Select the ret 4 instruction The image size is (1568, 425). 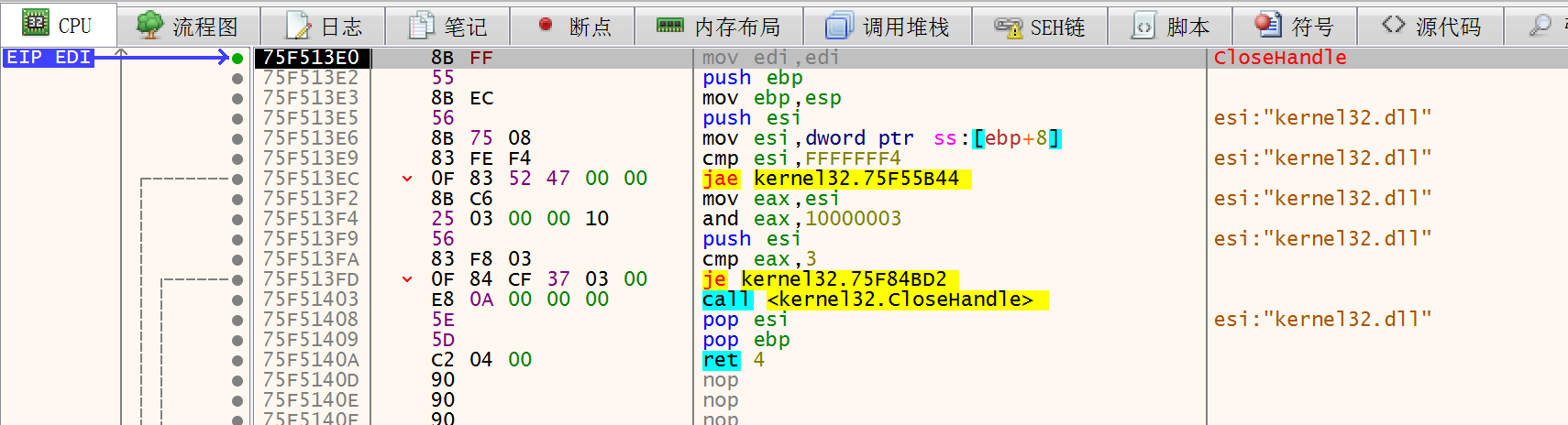click(734, 360)
